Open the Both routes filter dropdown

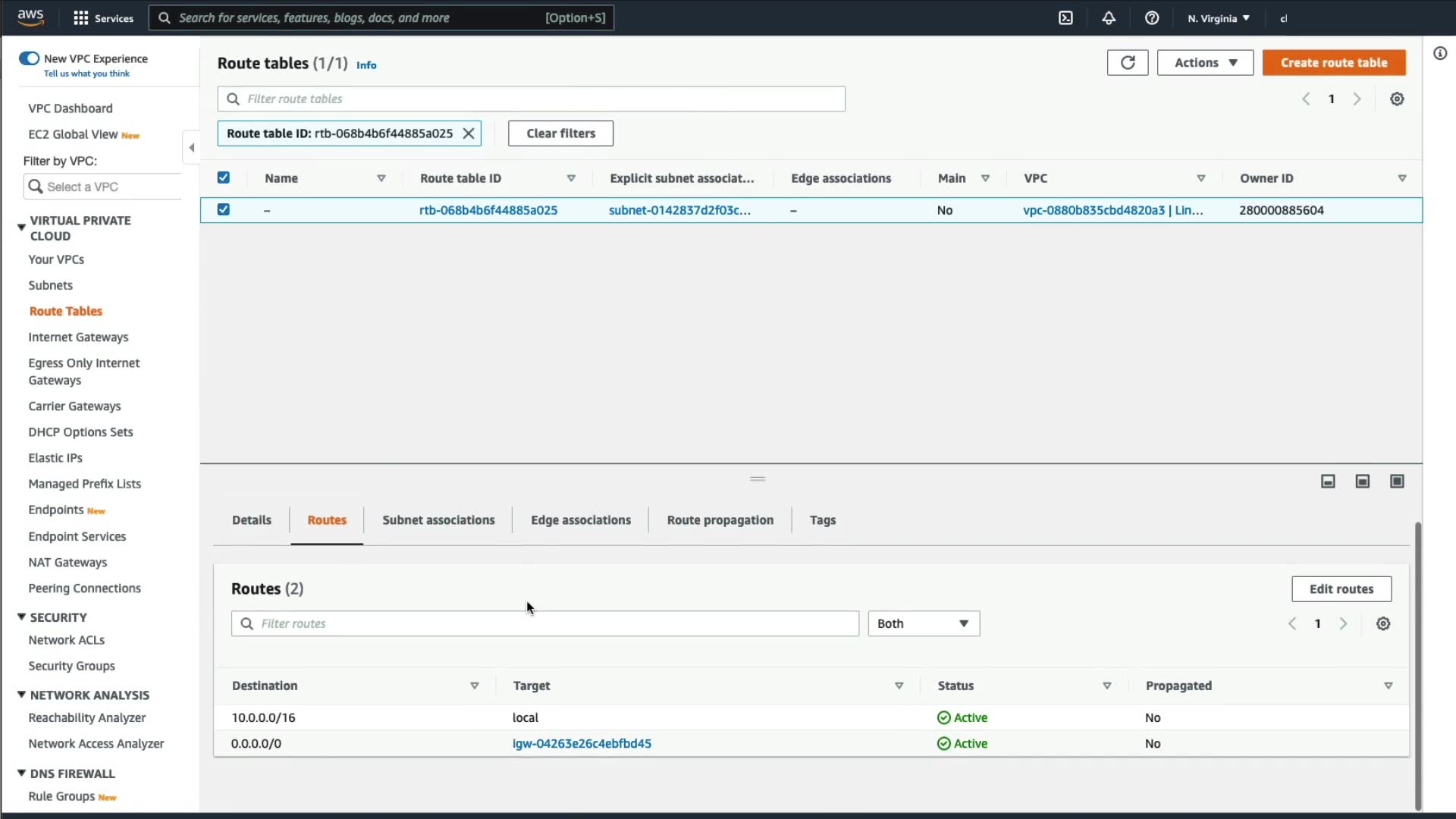[x=923, y=624]
